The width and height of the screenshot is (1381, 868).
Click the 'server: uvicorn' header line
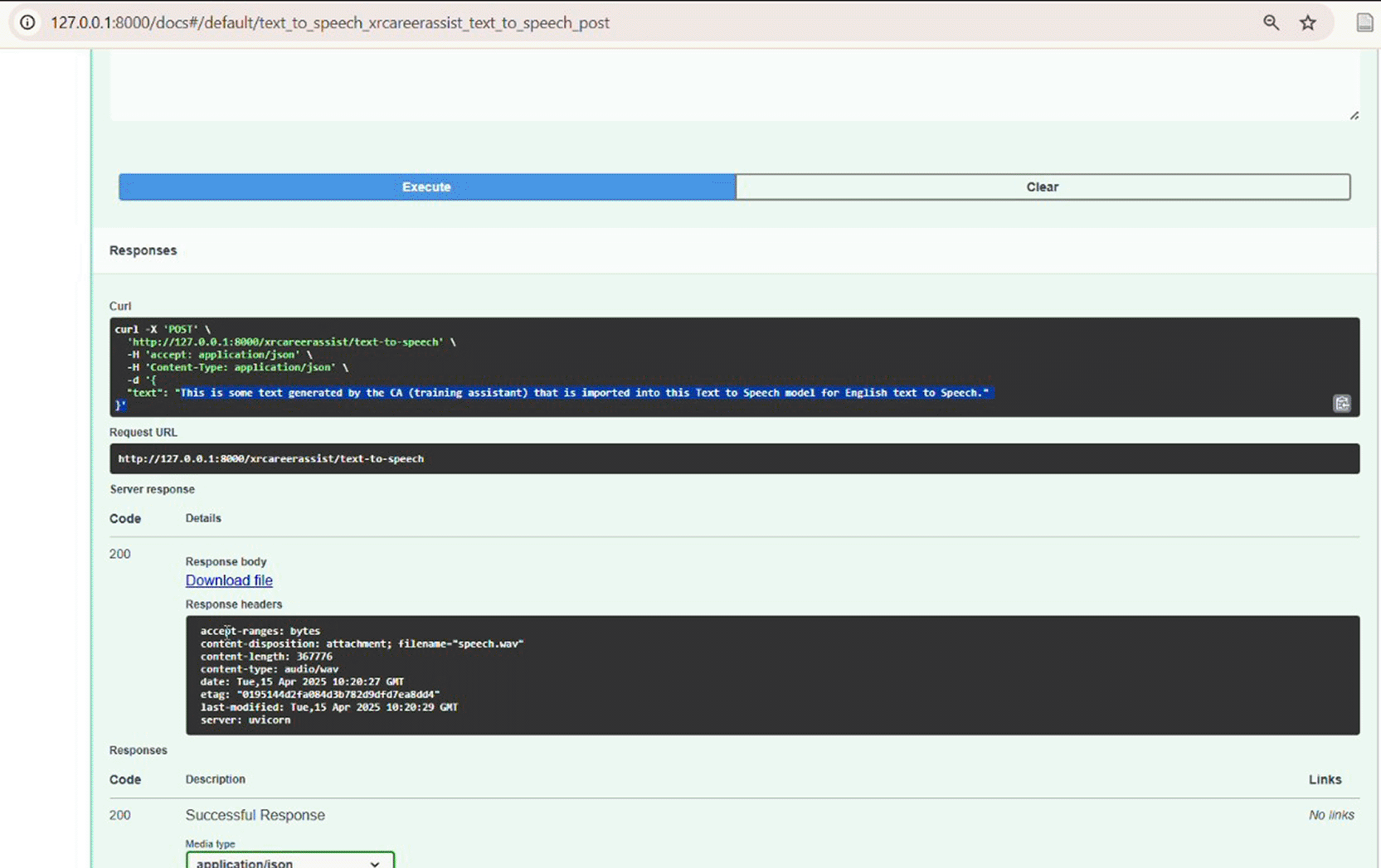246,720
